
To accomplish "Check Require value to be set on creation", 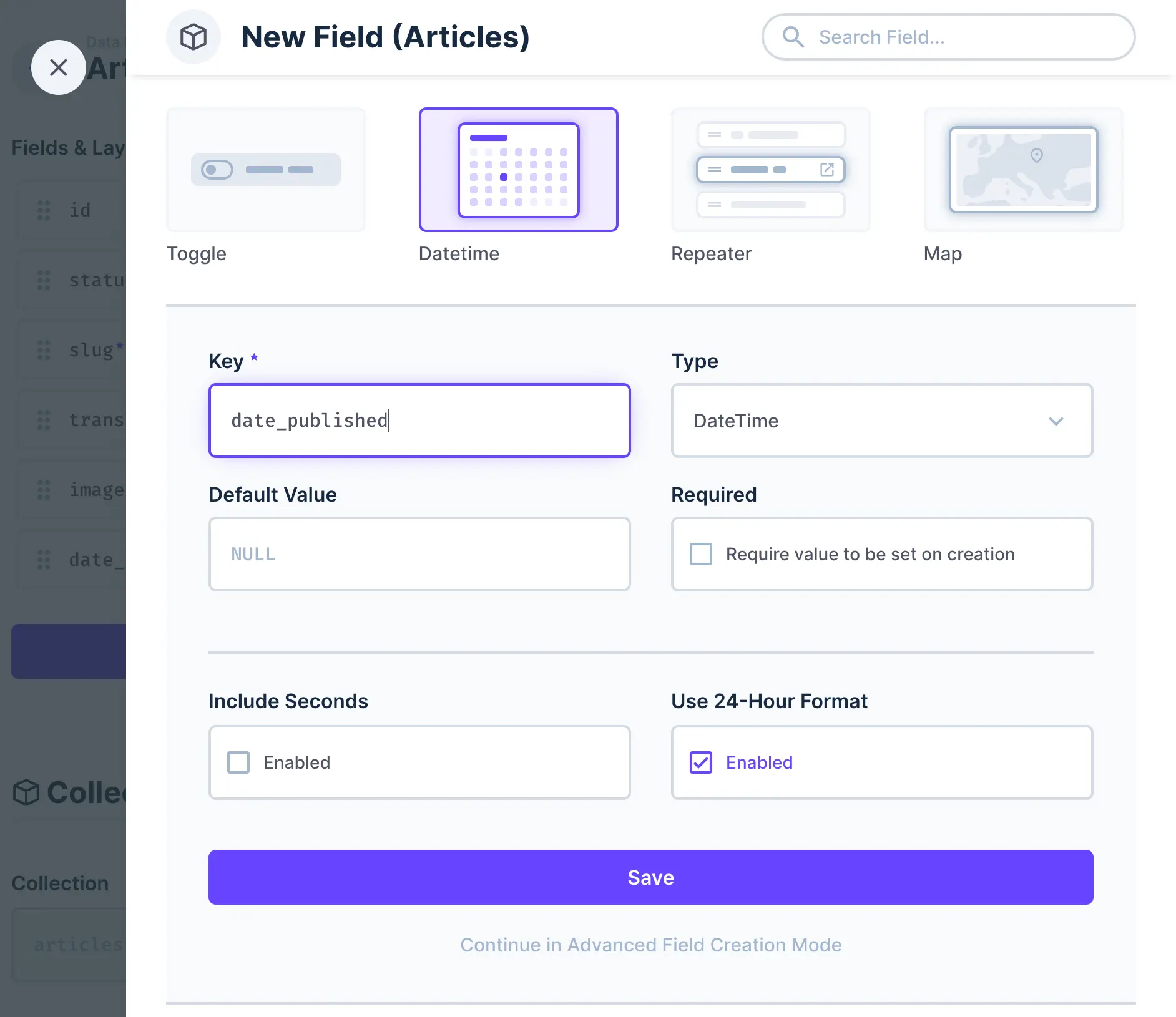I will coord(701,553).
